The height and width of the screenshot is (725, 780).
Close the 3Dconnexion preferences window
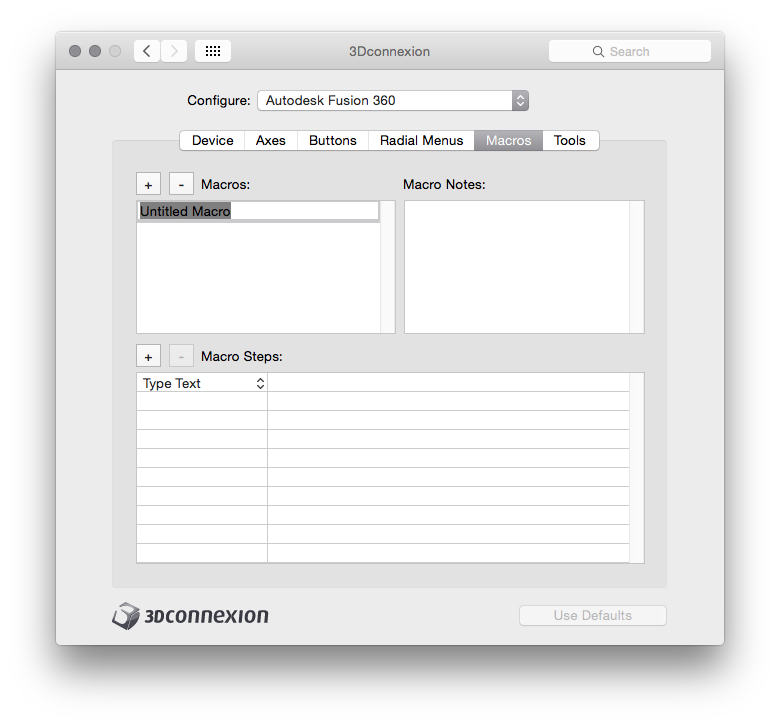pos(75,51)
